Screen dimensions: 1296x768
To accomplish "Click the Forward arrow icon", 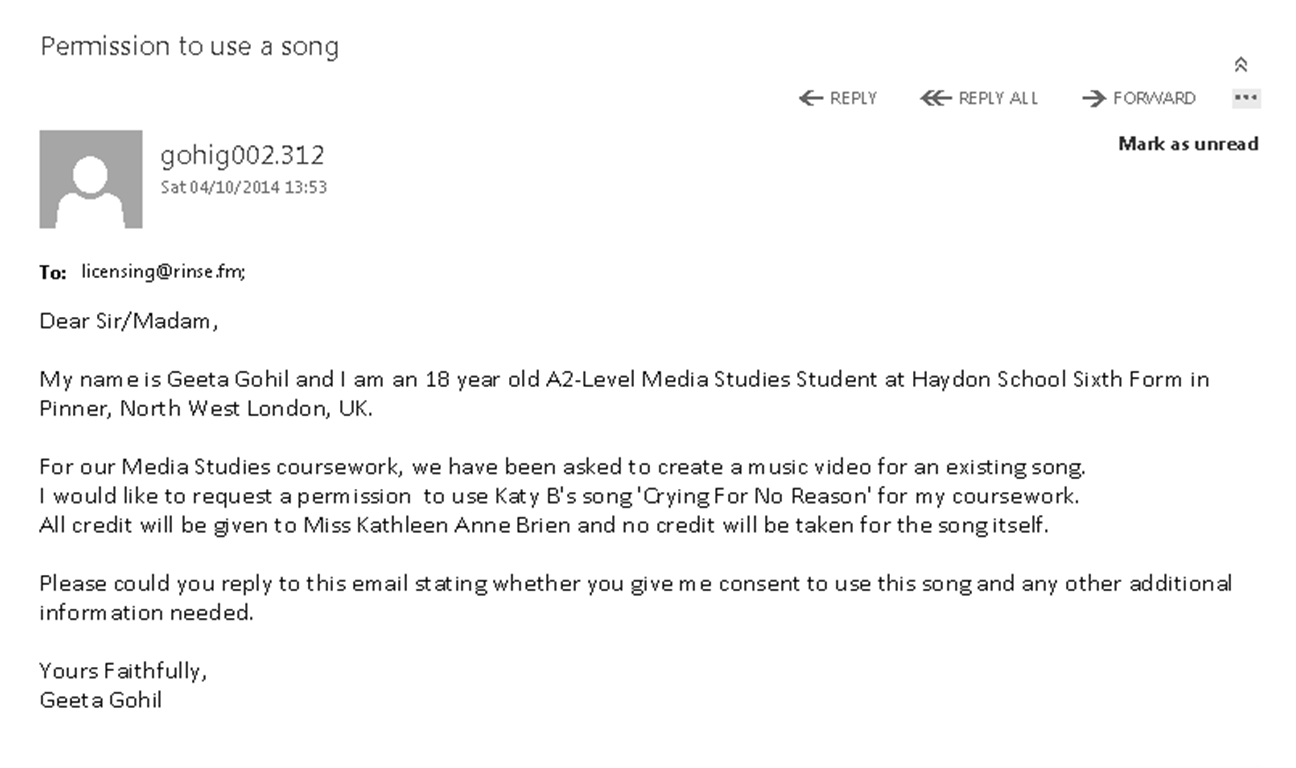I will pyautogui.click(x=1094, y=97).
